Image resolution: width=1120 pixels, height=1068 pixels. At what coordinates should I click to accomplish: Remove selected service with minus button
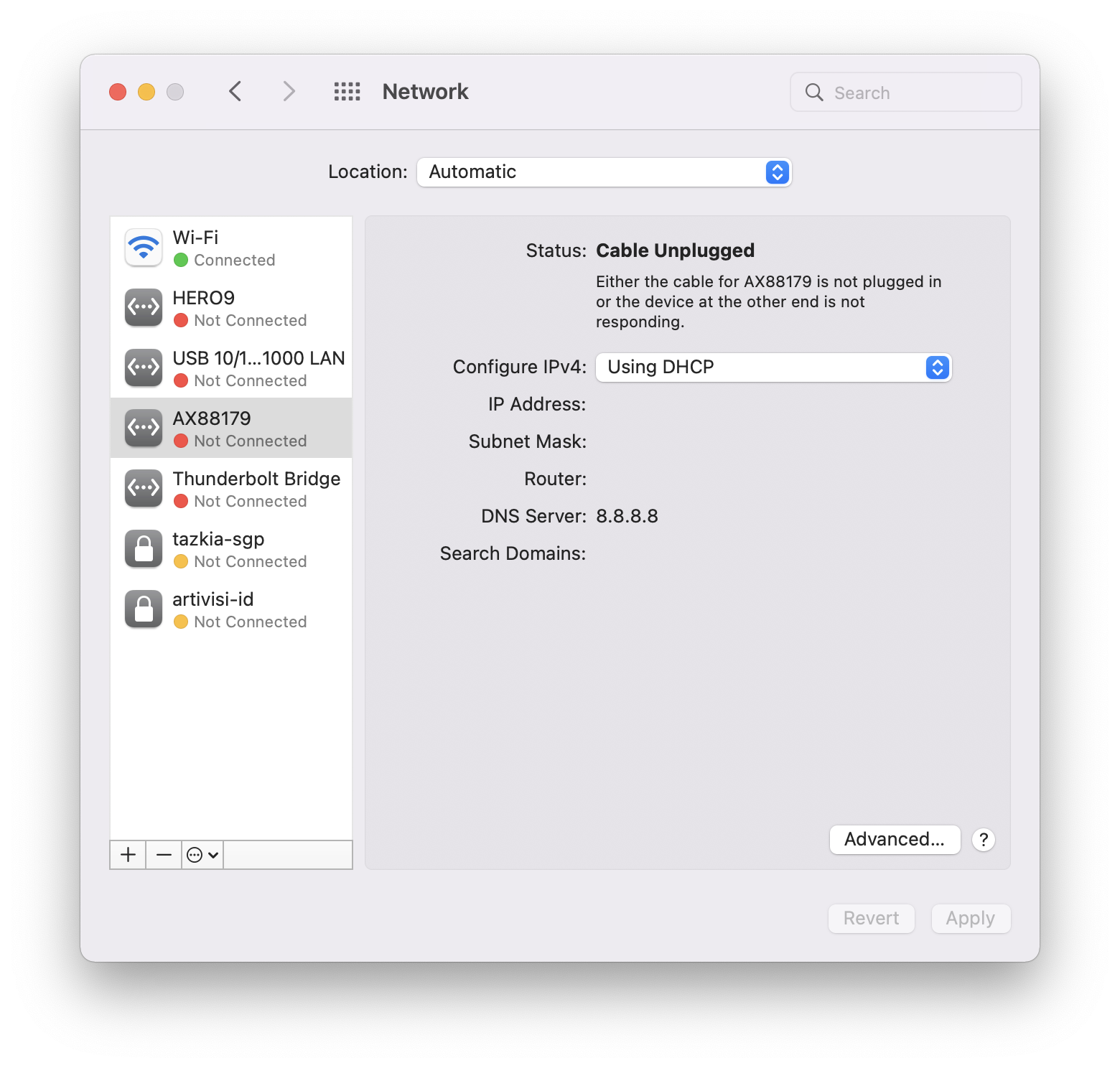coord(164,855)
